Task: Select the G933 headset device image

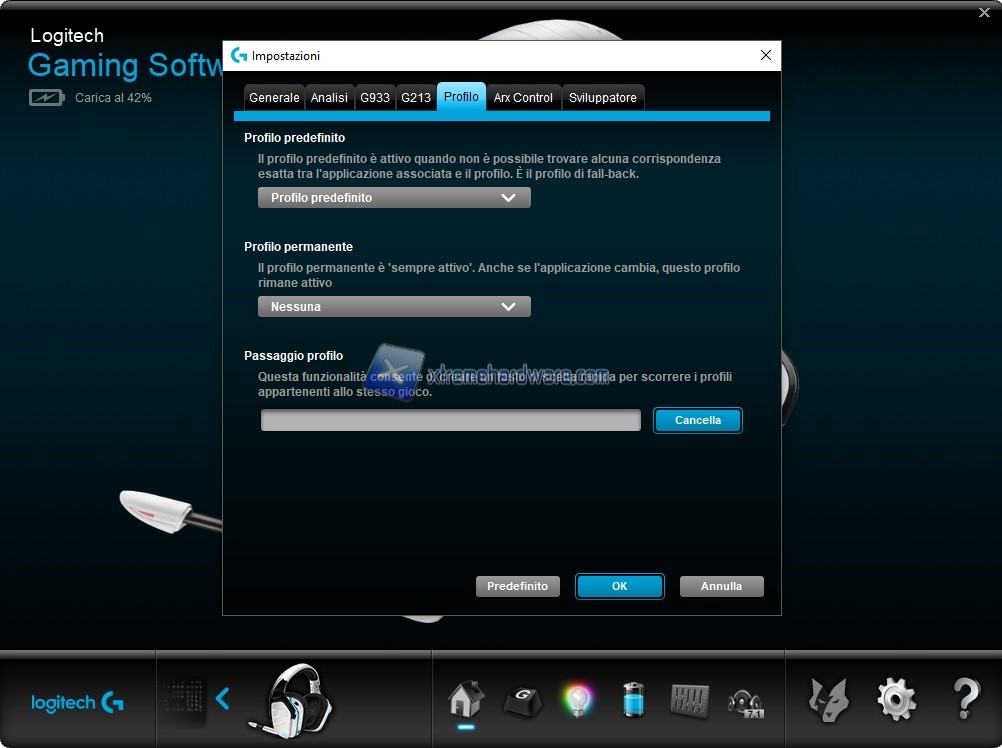Action: 295,699
